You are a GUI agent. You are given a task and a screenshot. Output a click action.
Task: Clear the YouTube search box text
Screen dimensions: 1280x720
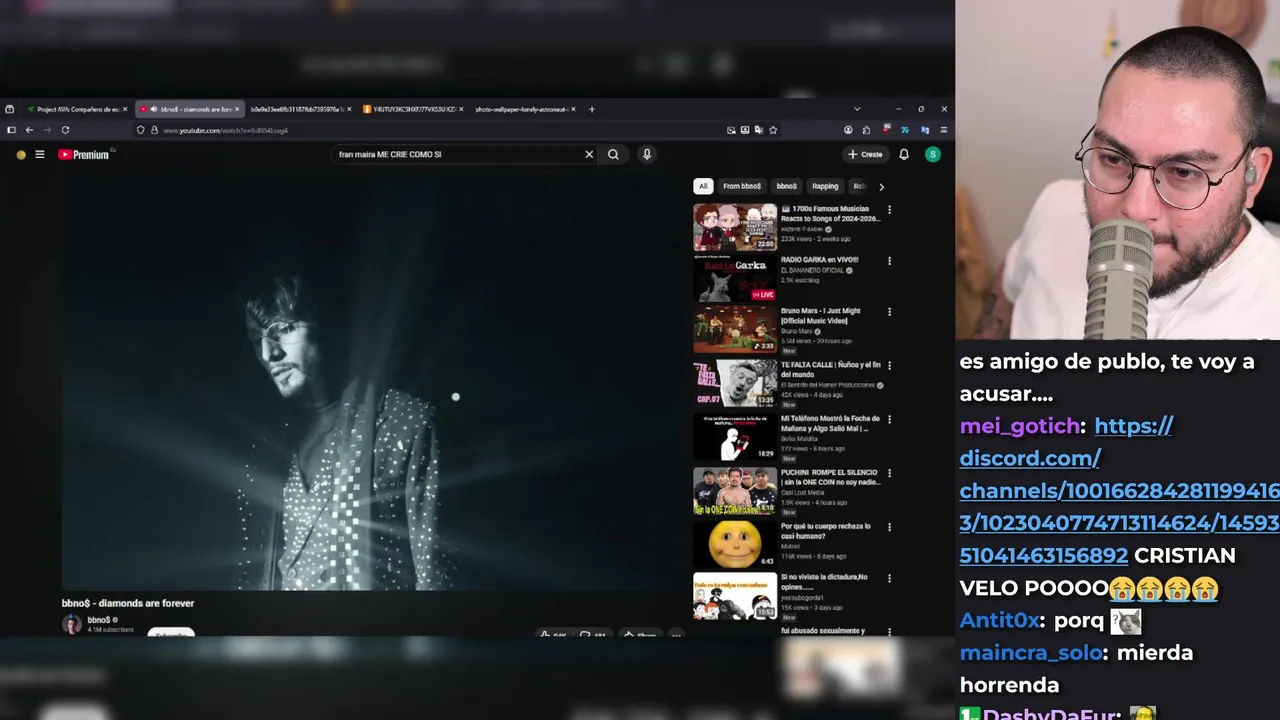point(589,154)
